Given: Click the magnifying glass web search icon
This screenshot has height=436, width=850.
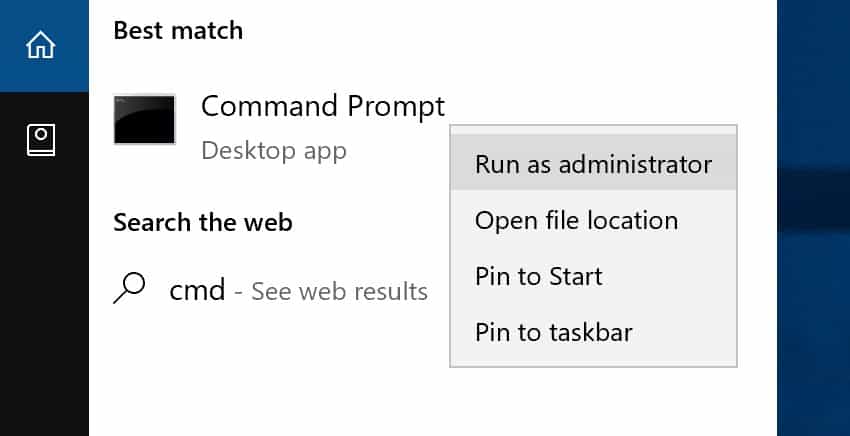Looking at the screenshot, I should [129, 288].
